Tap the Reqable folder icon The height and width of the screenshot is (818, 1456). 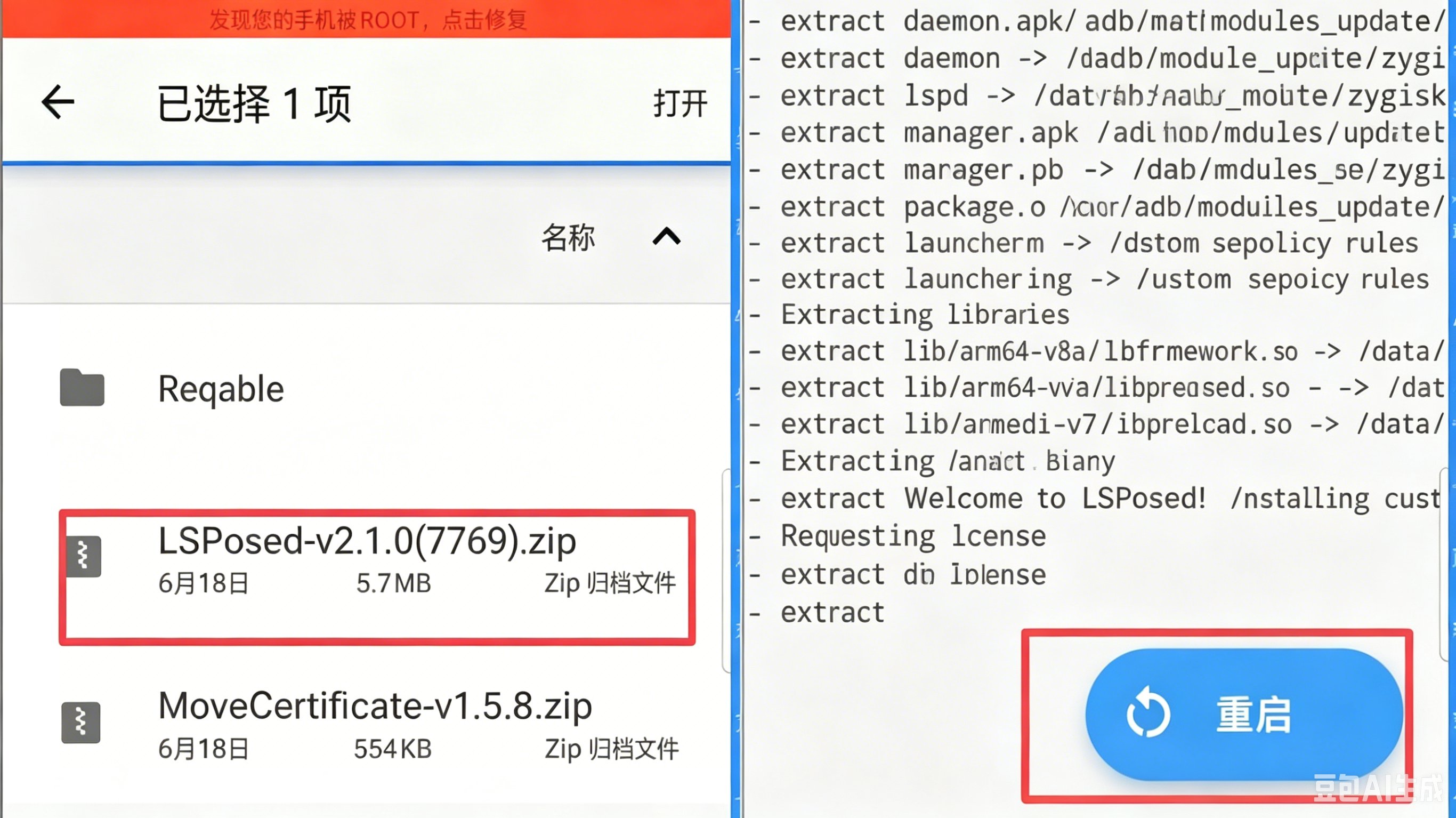click(82, 388)
